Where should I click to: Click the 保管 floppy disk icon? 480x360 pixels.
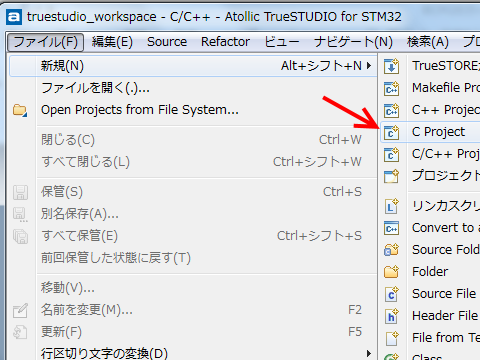[x=20, y=192]
